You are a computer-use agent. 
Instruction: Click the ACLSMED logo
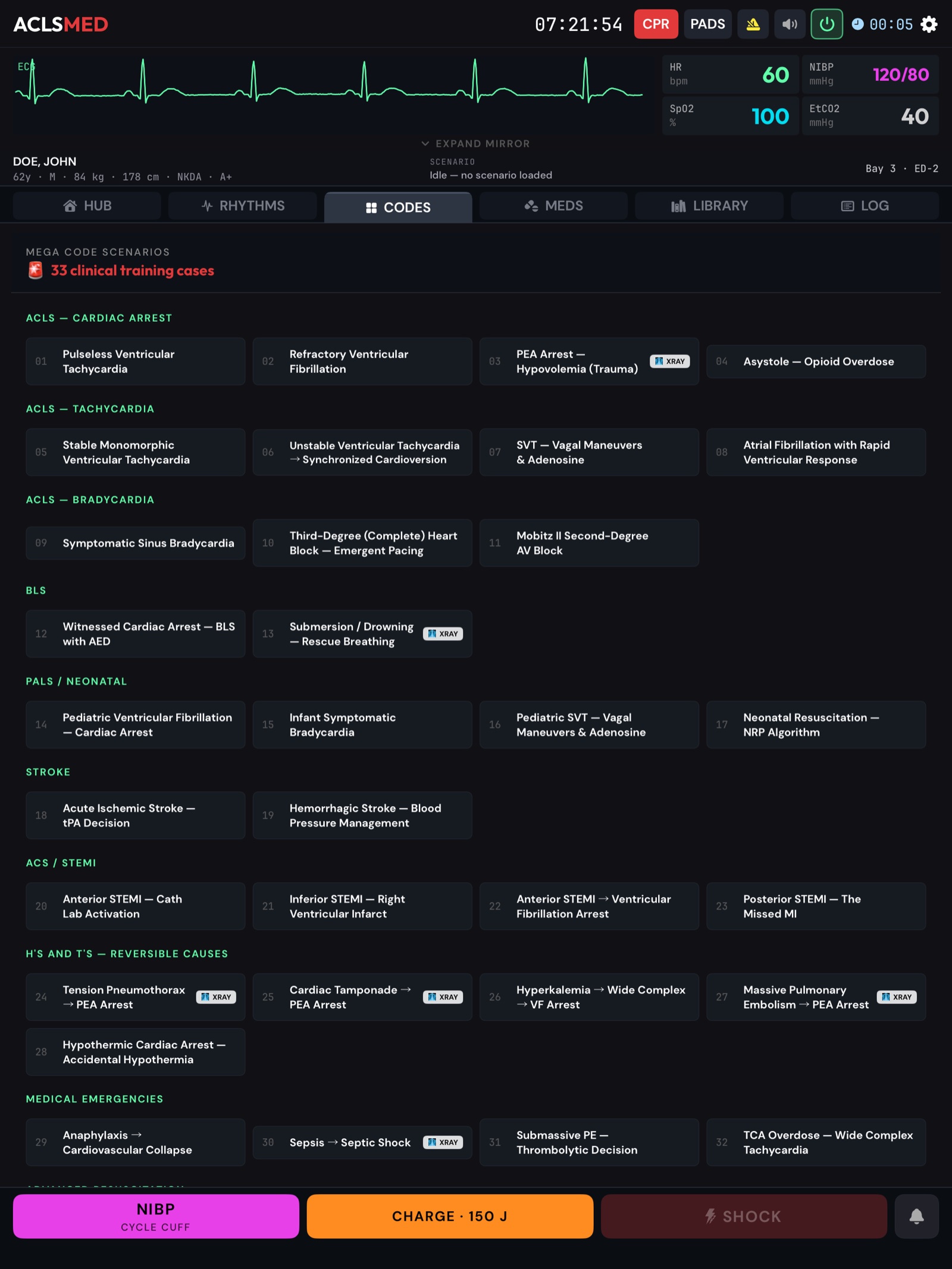click(61, 24)
